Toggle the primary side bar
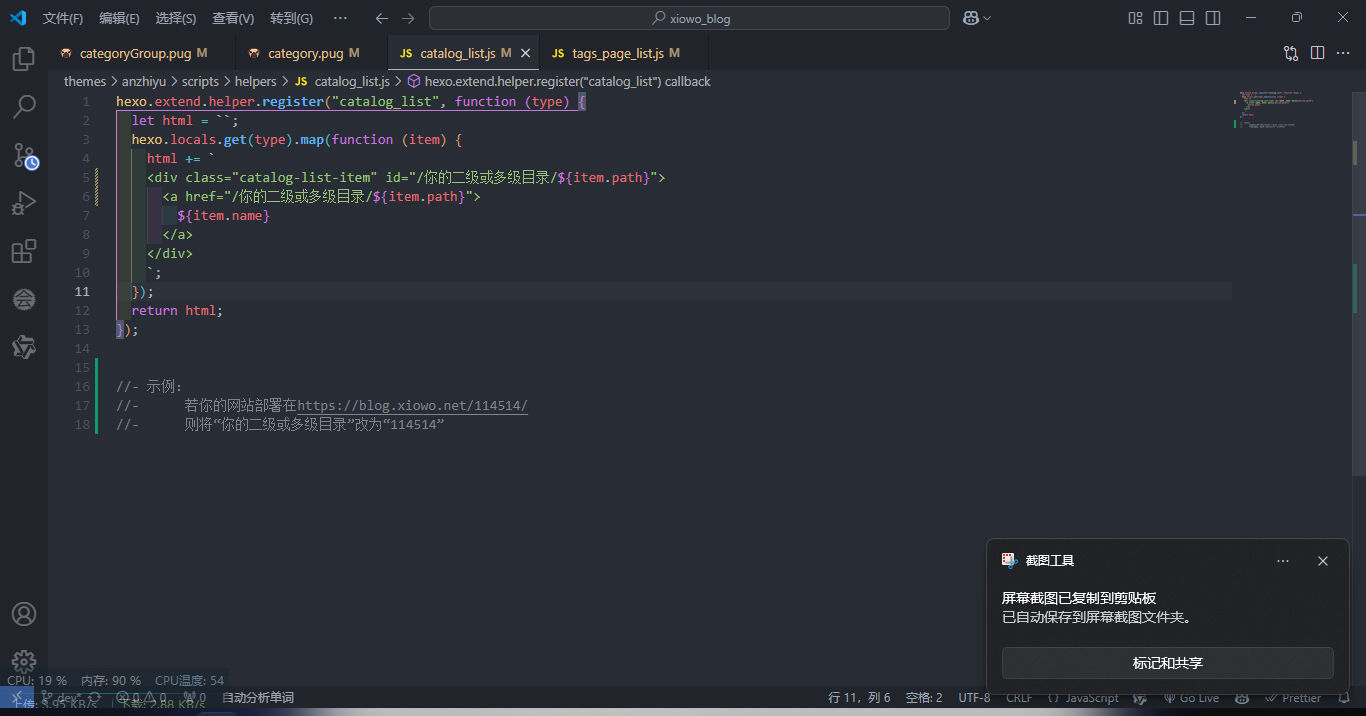1366x716 pixels. [x=1161, y=18]
